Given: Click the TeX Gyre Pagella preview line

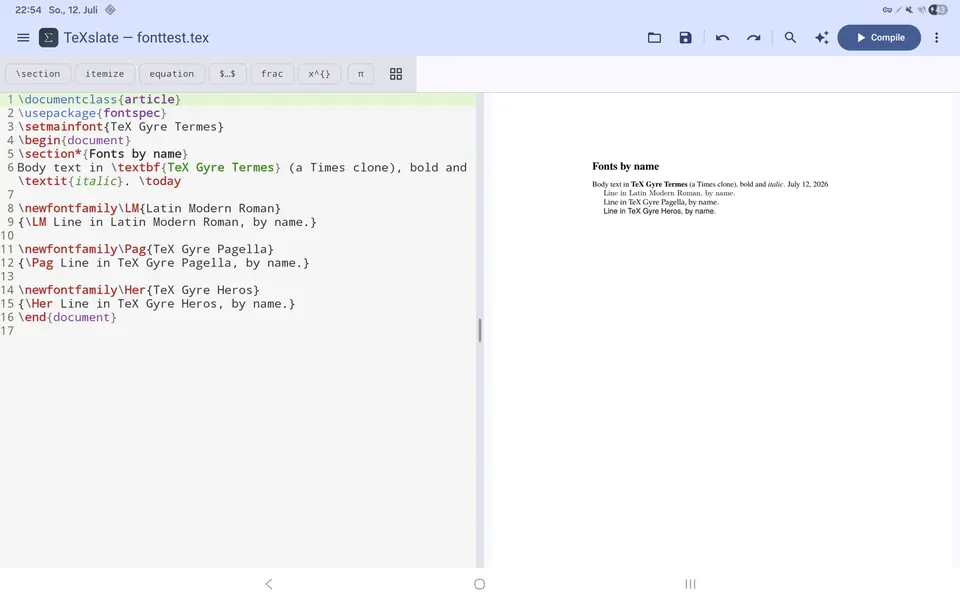Looking at the screenshot, I should 661,202.
